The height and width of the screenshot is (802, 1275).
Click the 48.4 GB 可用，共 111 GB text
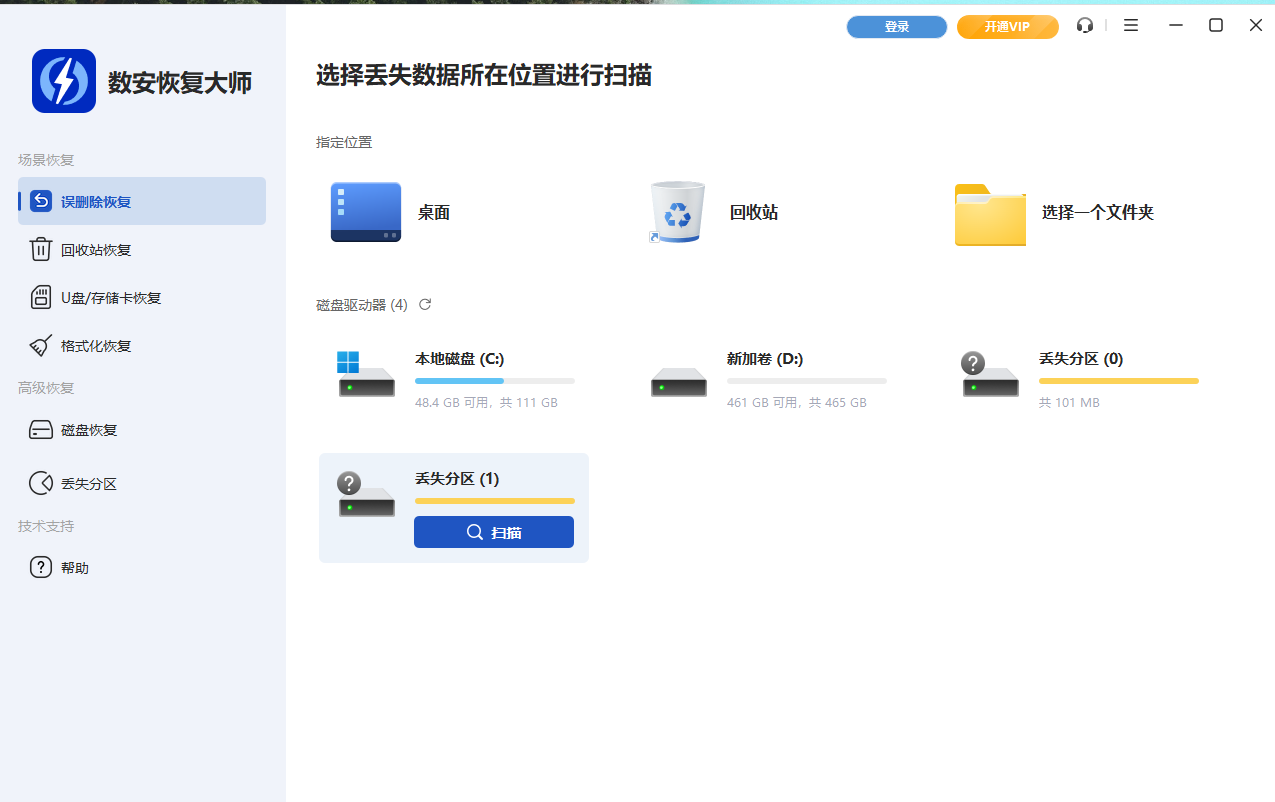click(486, 402)
